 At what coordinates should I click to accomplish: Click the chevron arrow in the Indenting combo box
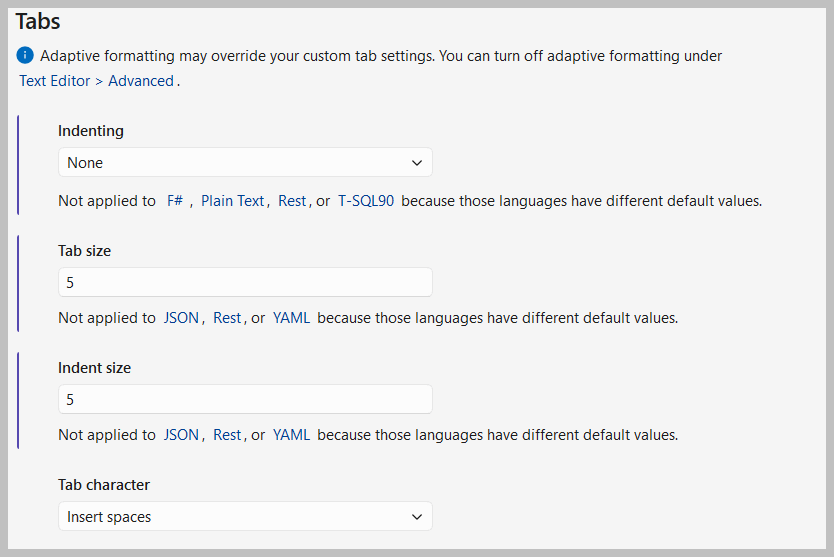pyautogui.click(x=417, y=162)
